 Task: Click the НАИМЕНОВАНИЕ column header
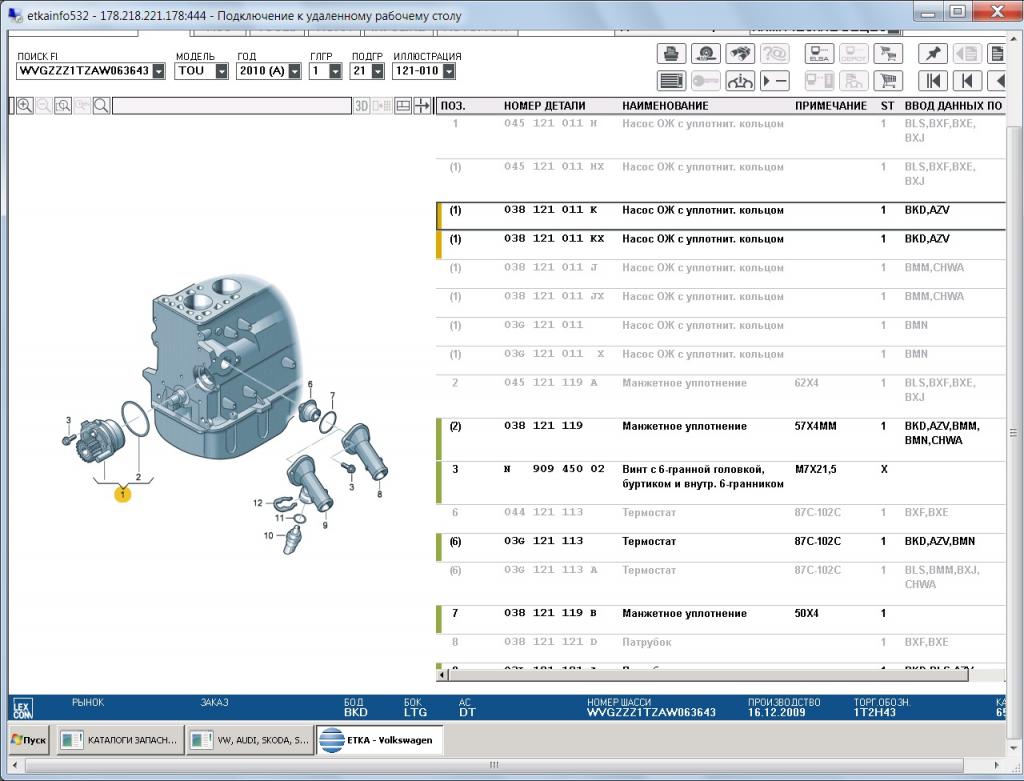pyautogui.click(x=665, y=106)
